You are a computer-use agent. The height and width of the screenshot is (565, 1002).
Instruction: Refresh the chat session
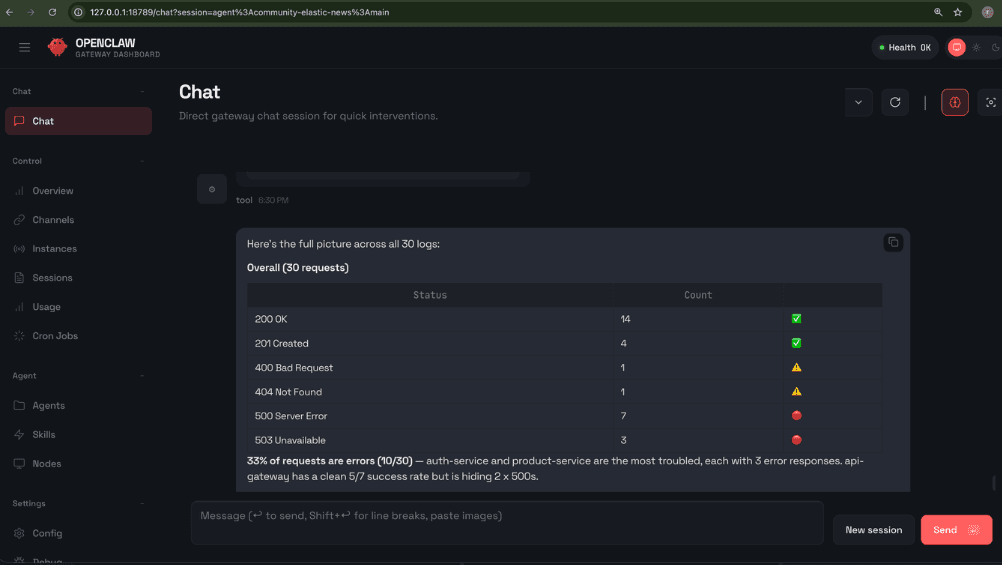coord(895,102)
